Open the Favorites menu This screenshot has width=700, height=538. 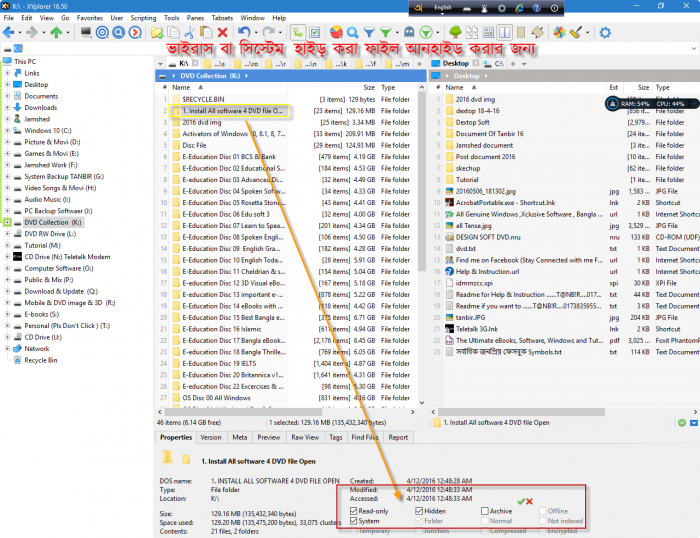(90, 18)
